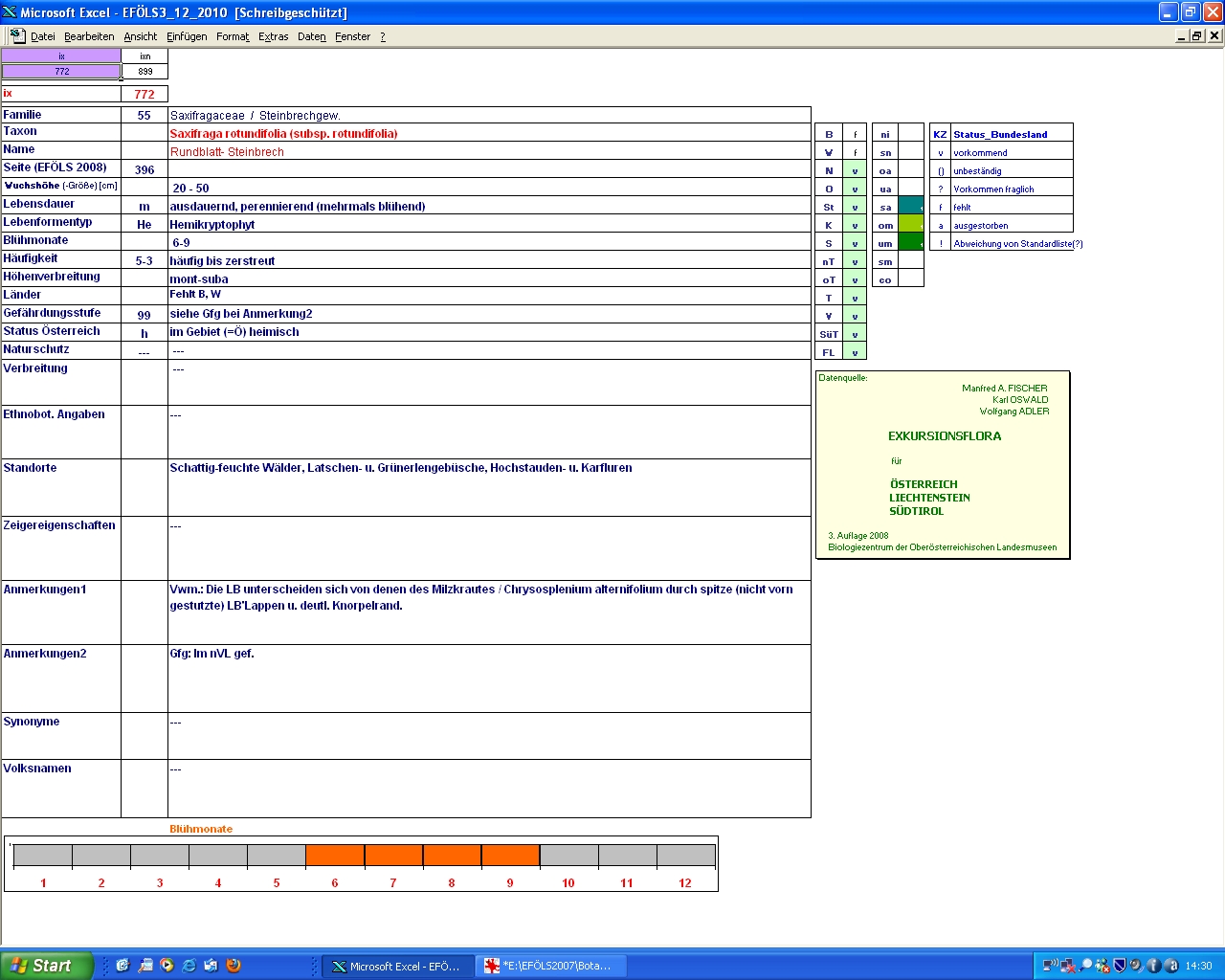Click the Anmerkungen1 text cell
Viewport: 1225px width, 980px height.
click(489, 612)
